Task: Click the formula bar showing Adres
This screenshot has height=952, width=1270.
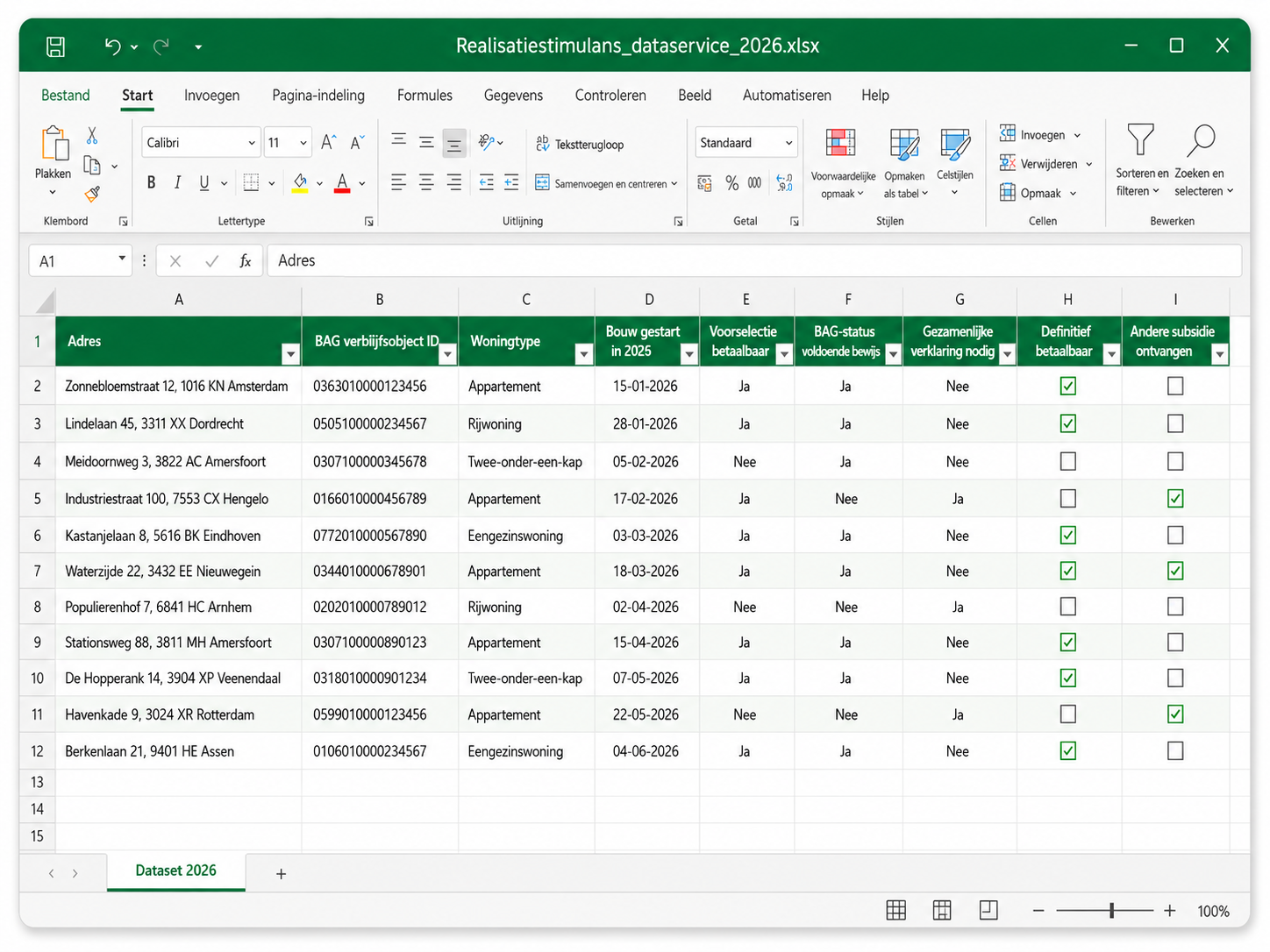Action: click(754, 261)
